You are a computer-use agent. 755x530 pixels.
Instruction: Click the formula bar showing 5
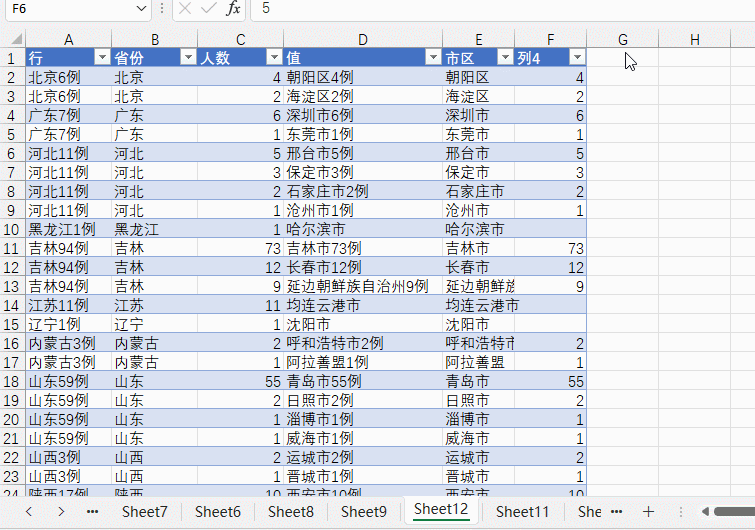[x=503, y=9]
